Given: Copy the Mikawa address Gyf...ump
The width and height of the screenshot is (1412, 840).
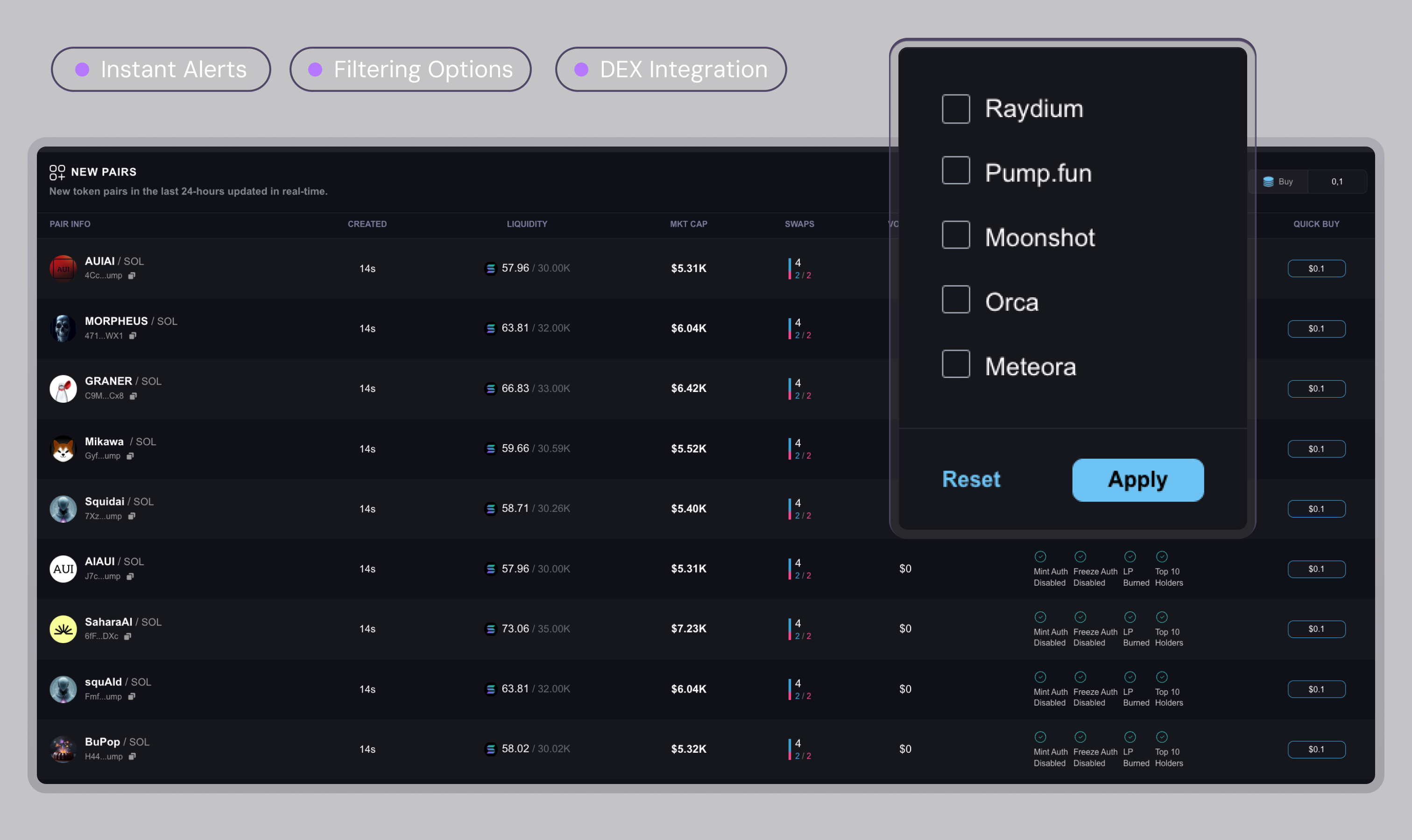Looking at the screenshot, I should 130,456.
